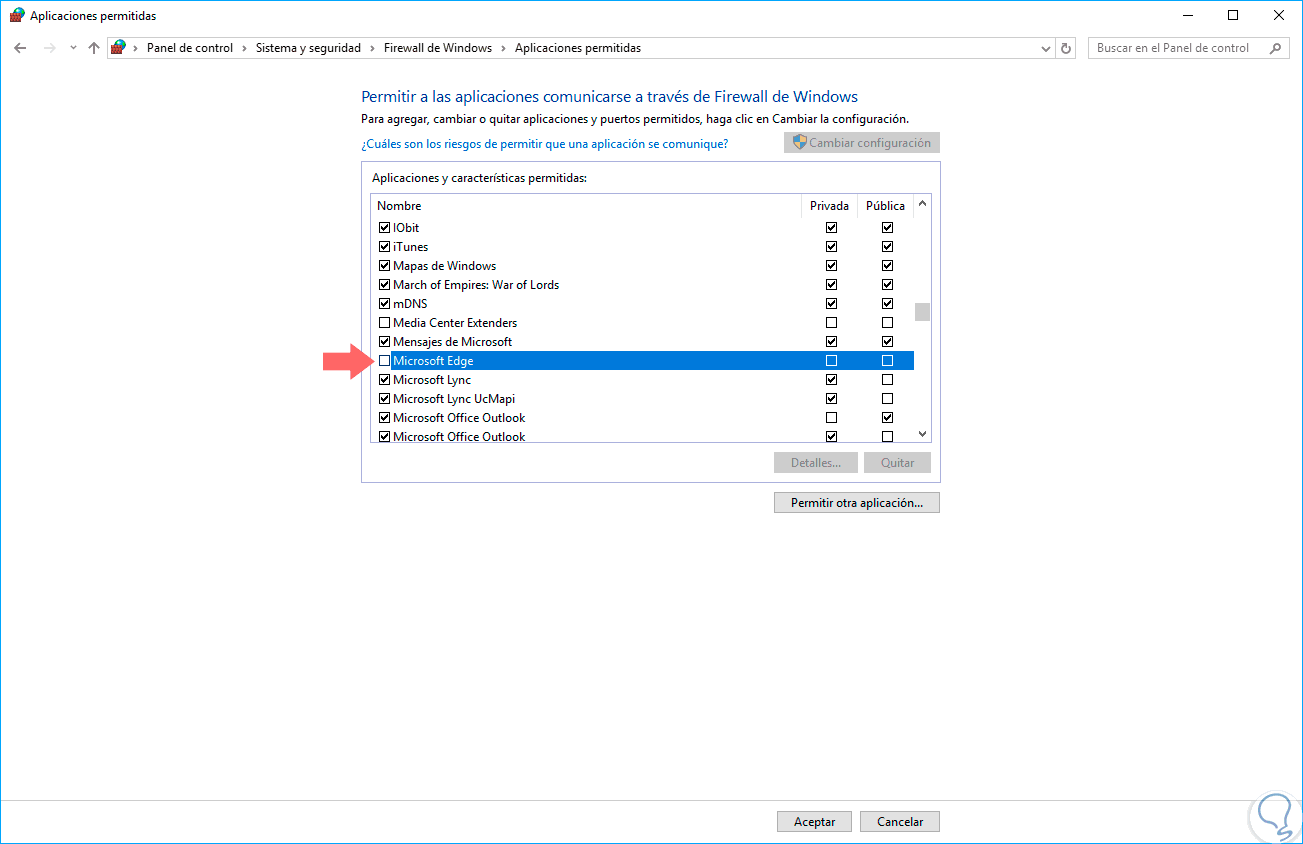The image size is (1303, 844).
Task: Expand the chevron after Panel de control
Action: [245, 48]
